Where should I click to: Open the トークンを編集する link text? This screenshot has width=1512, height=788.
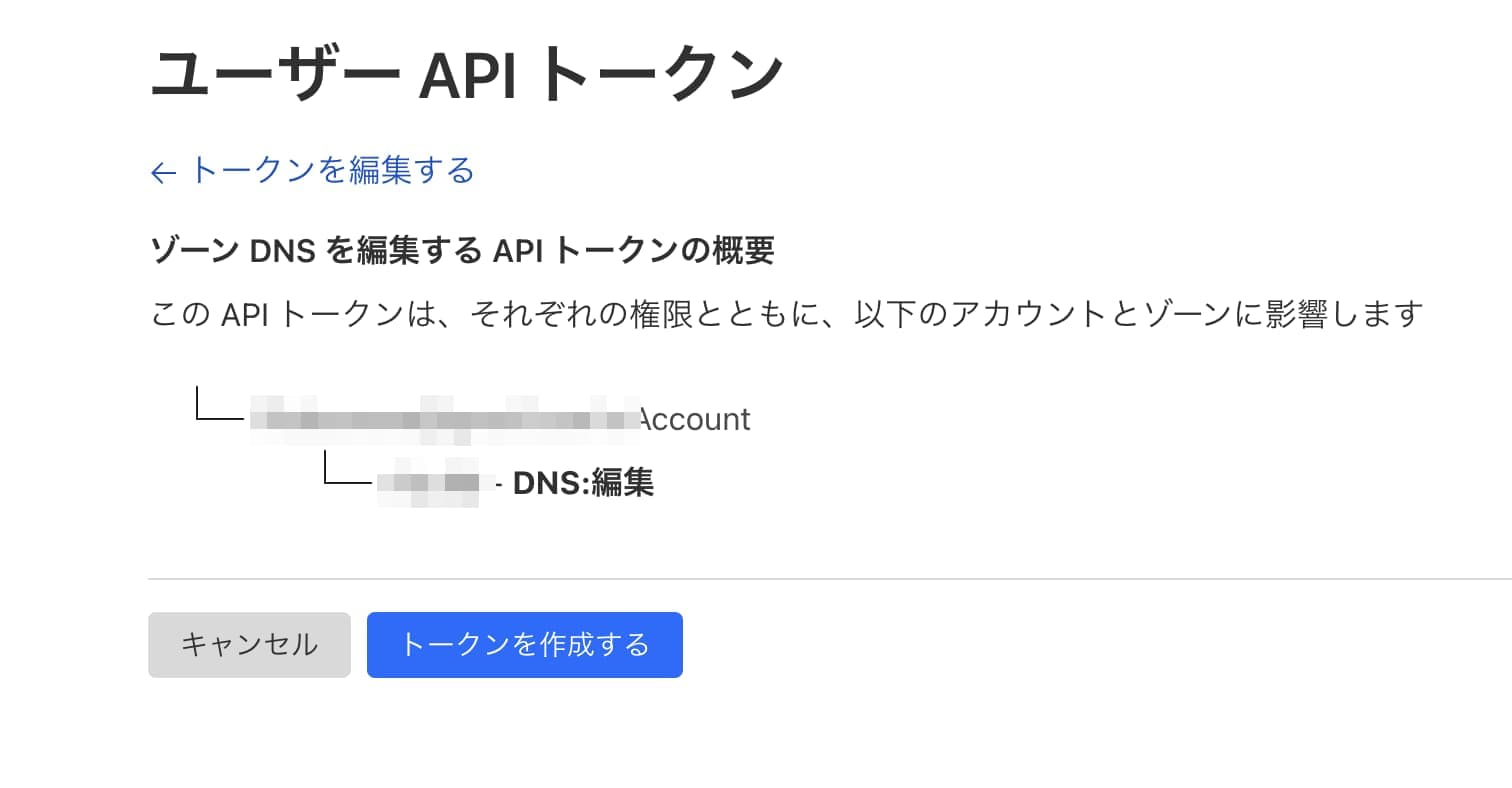[332, 171]
